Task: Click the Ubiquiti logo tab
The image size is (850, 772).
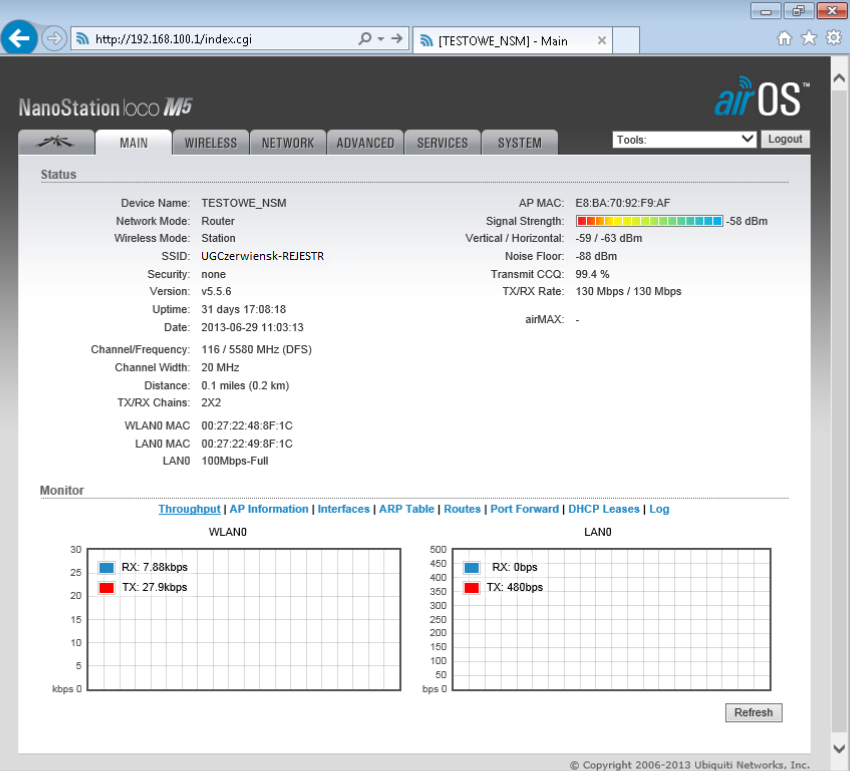Action: [56, 142]
